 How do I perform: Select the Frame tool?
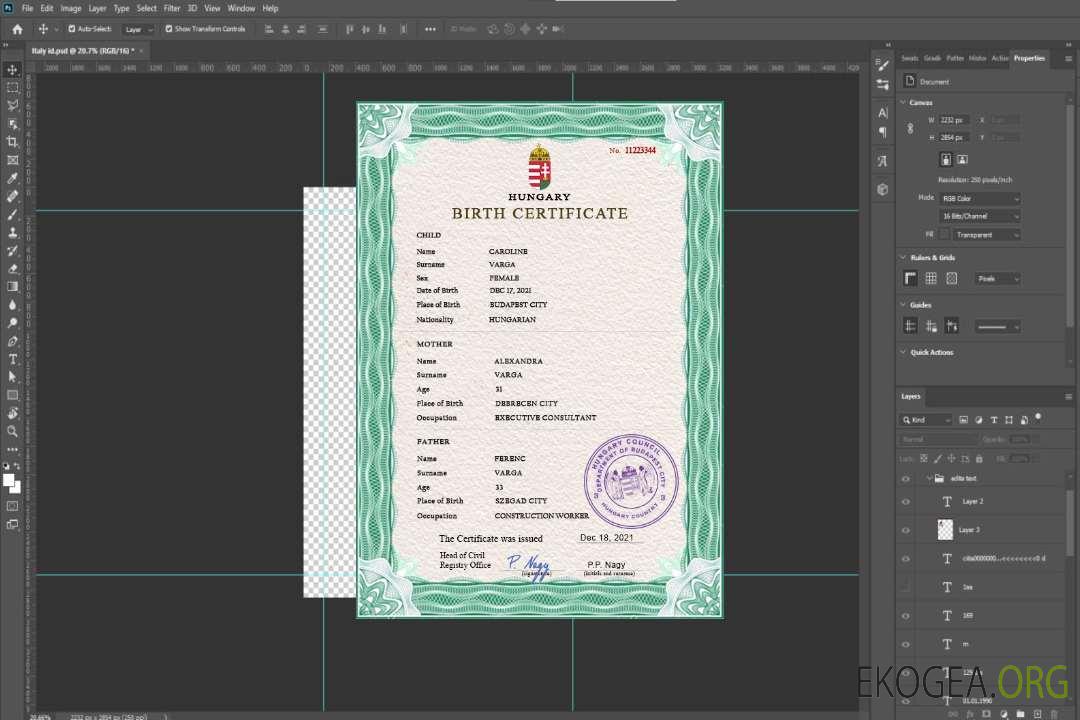12,160
